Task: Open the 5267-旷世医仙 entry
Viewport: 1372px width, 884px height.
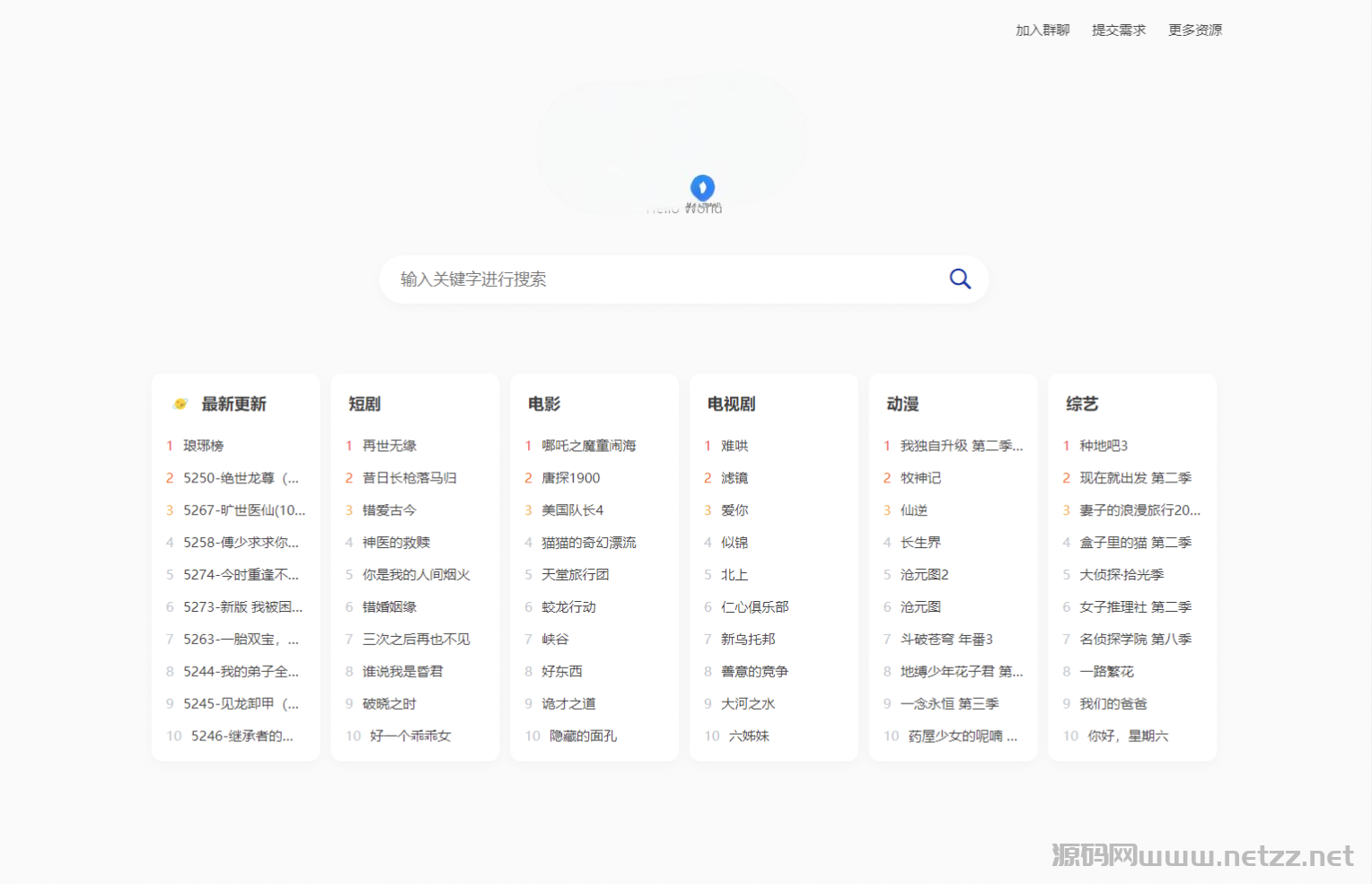Action: [x=244, y=510]
